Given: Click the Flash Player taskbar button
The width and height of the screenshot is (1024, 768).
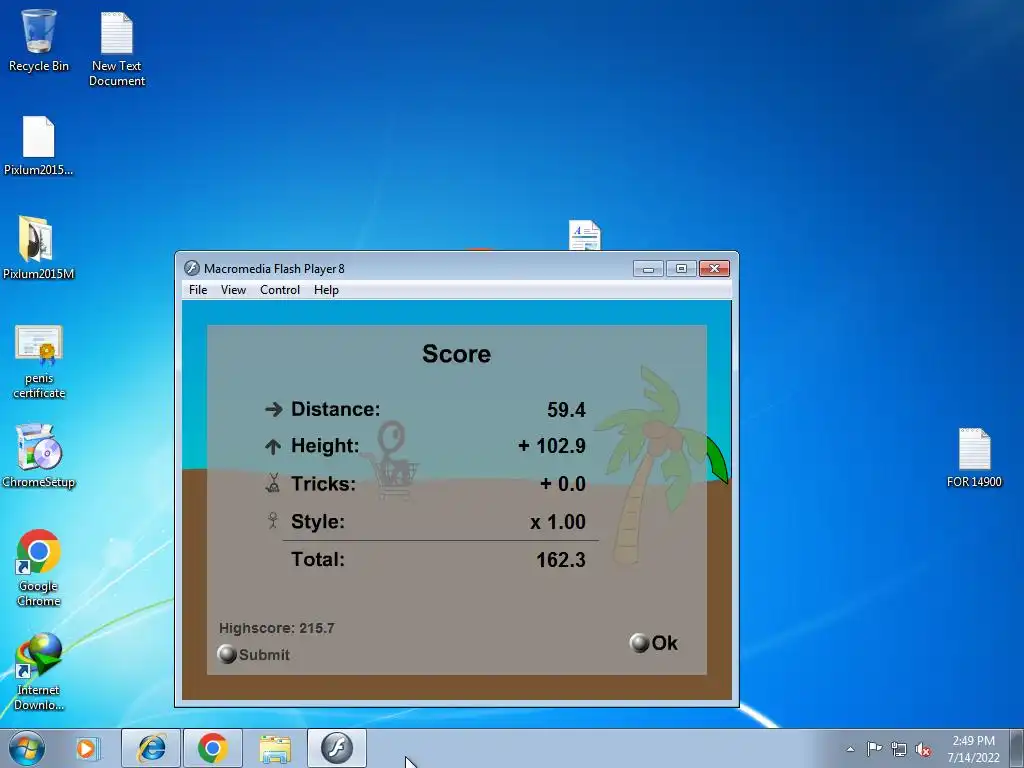Looking at the screenshot, I should [337, 748].
